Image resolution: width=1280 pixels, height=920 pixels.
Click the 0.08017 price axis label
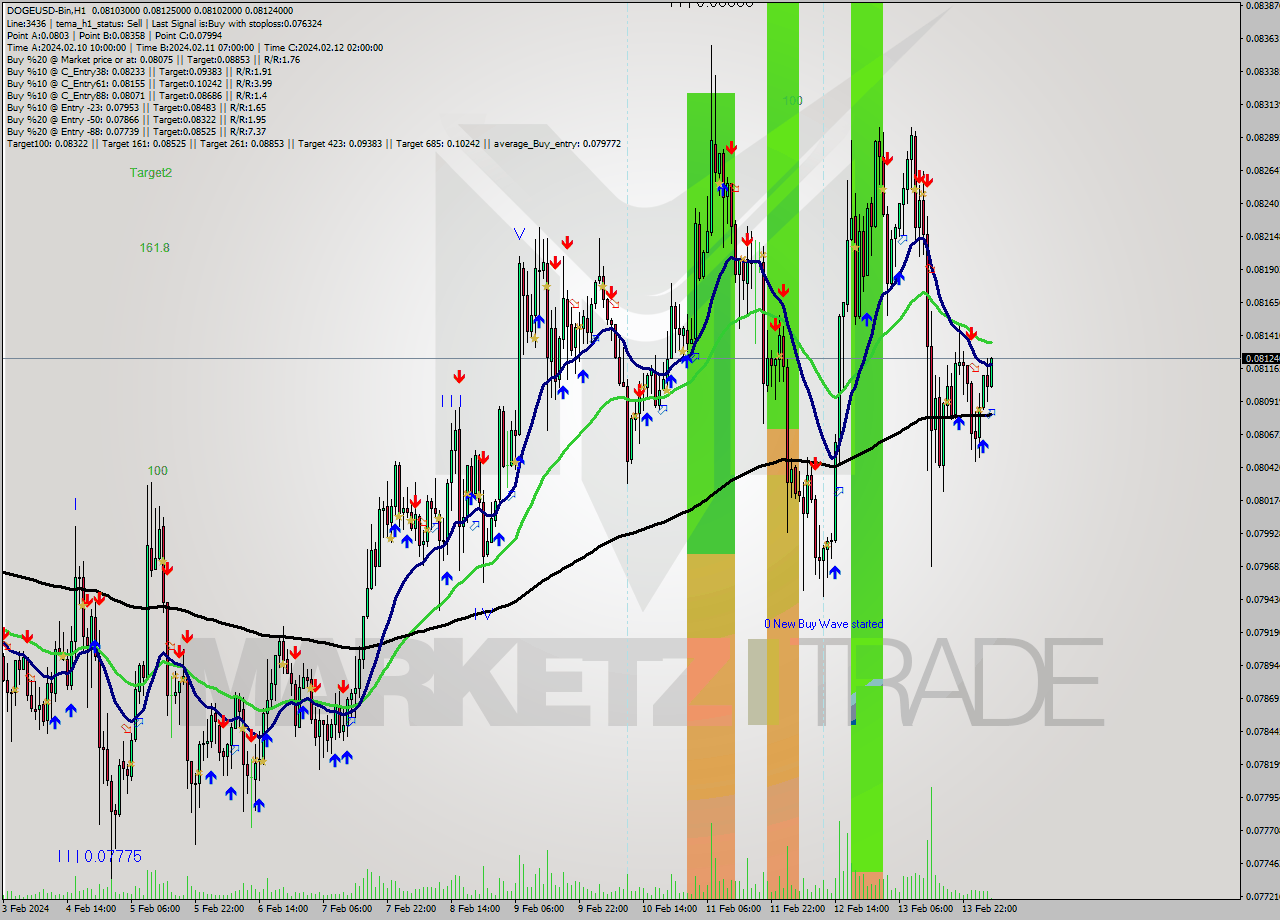1261,500
